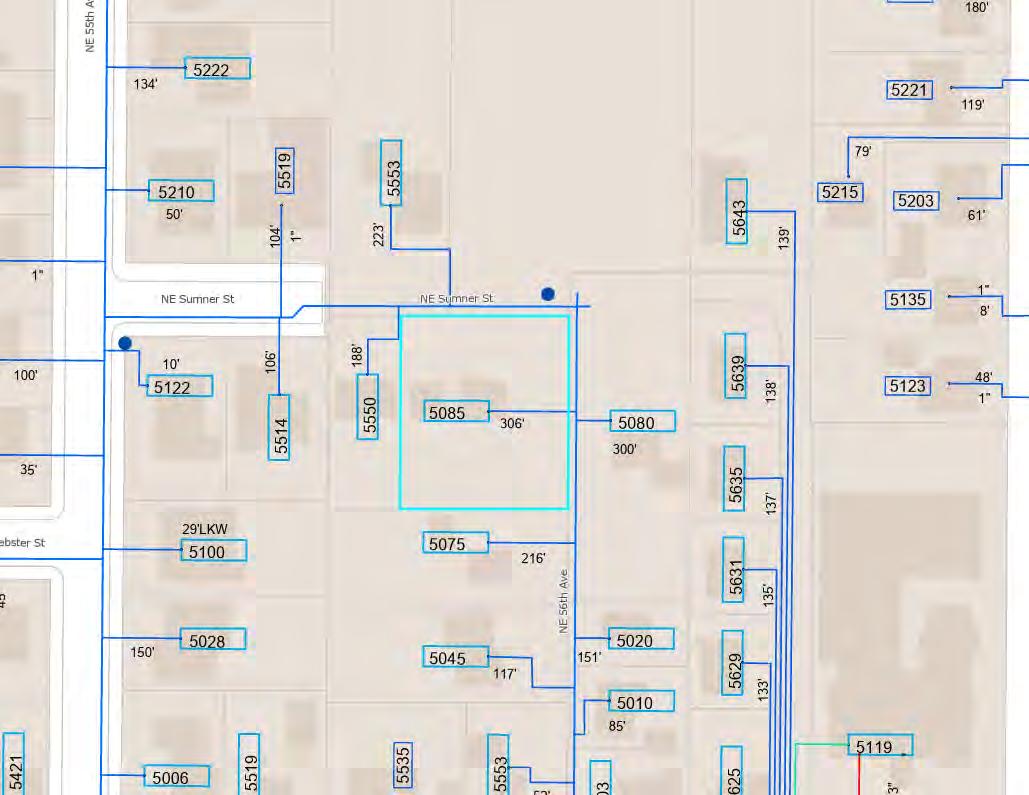Click the NE 56th Ave street label
Screen dimensions: 1029x795
[x=563, y=601]
